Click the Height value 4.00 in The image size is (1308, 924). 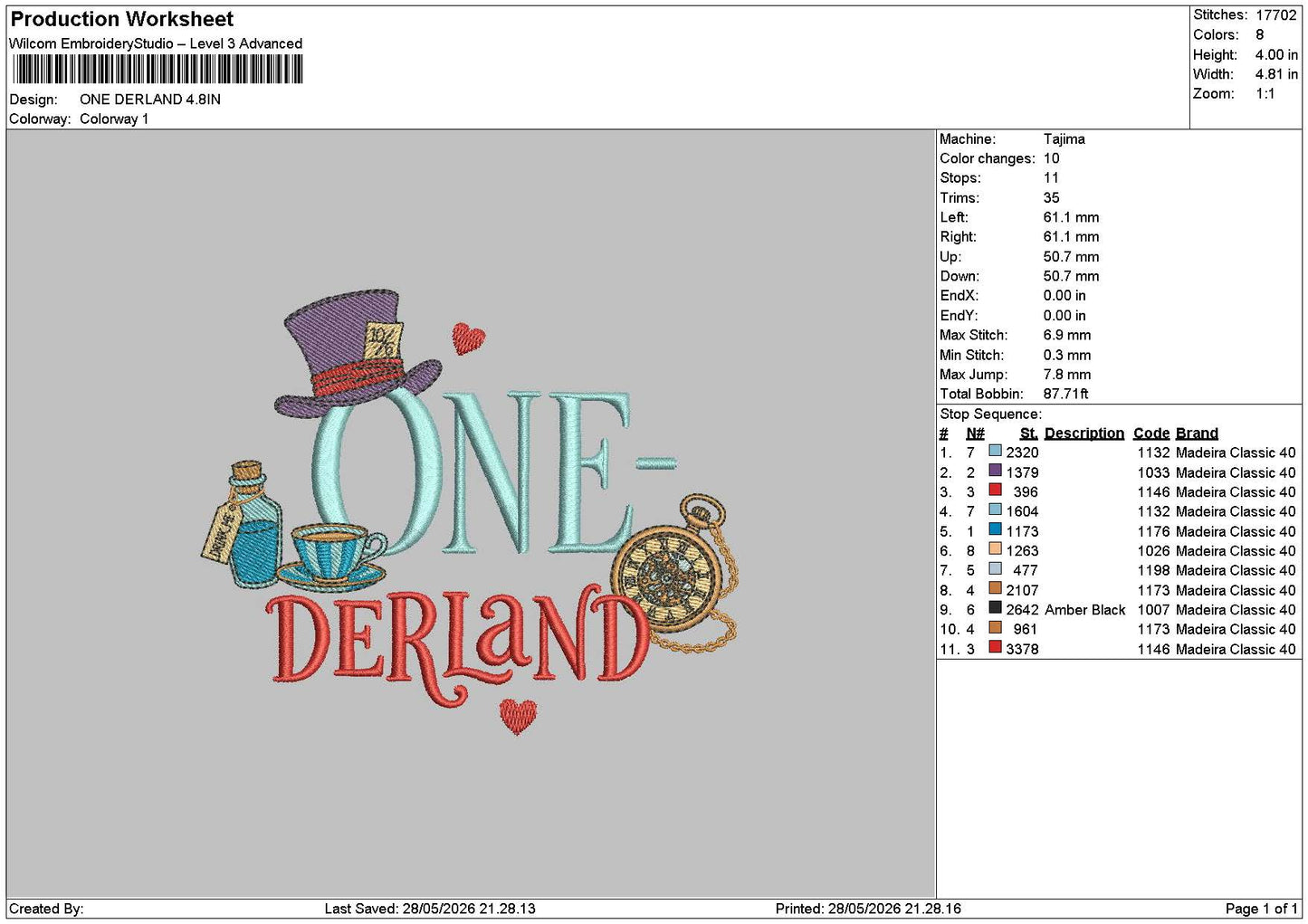1276,55
